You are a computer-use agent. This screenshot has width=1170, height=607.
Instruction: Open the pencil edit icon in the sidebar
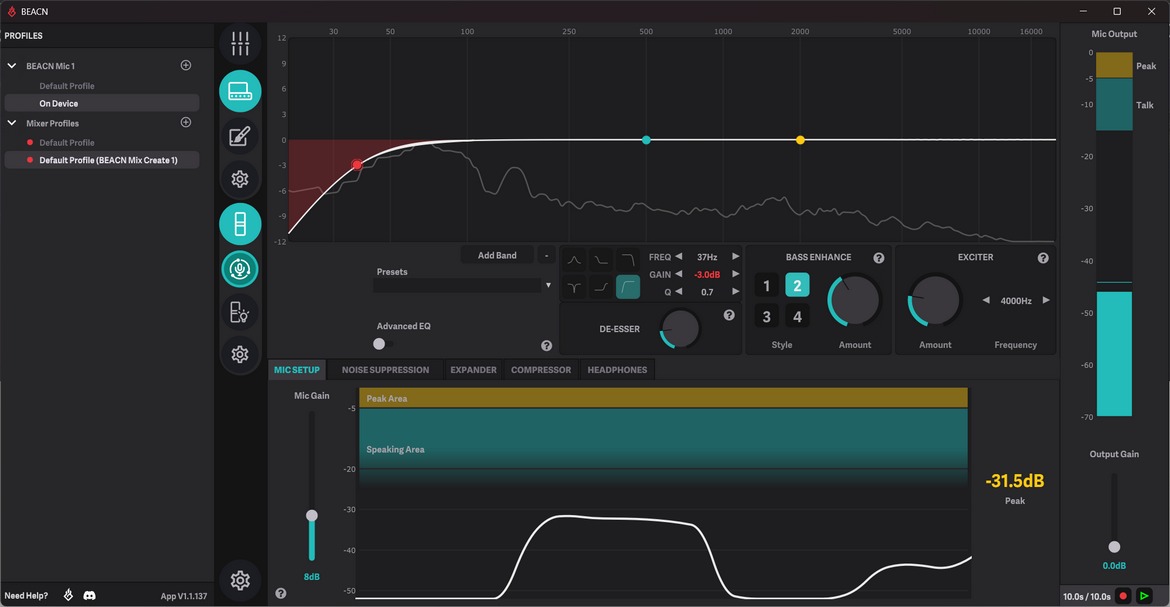[240, 137]
